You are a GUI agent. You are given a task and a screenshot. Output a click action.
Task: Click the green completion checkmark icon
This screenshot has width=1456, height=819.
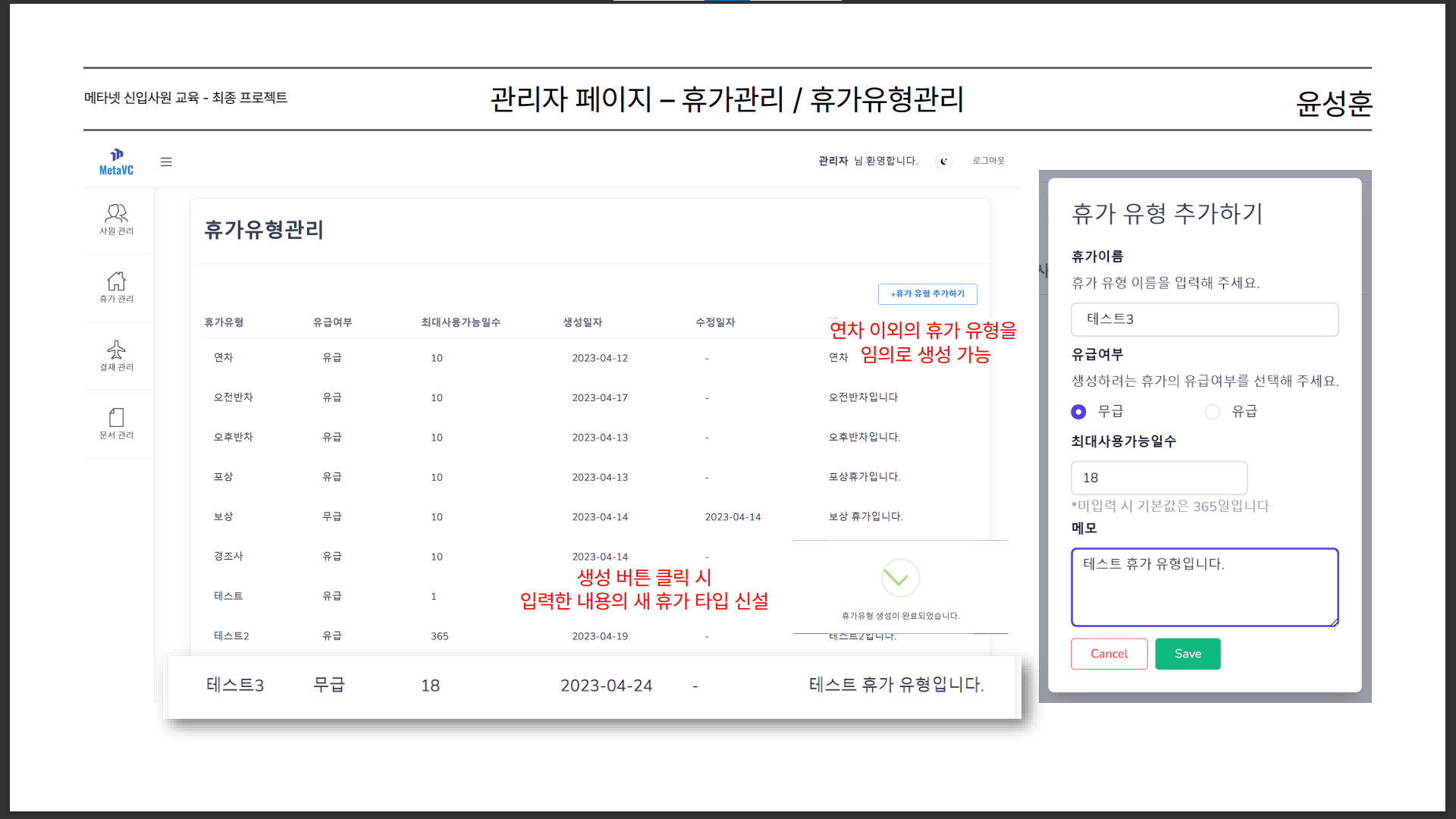[x=900, y=578]
